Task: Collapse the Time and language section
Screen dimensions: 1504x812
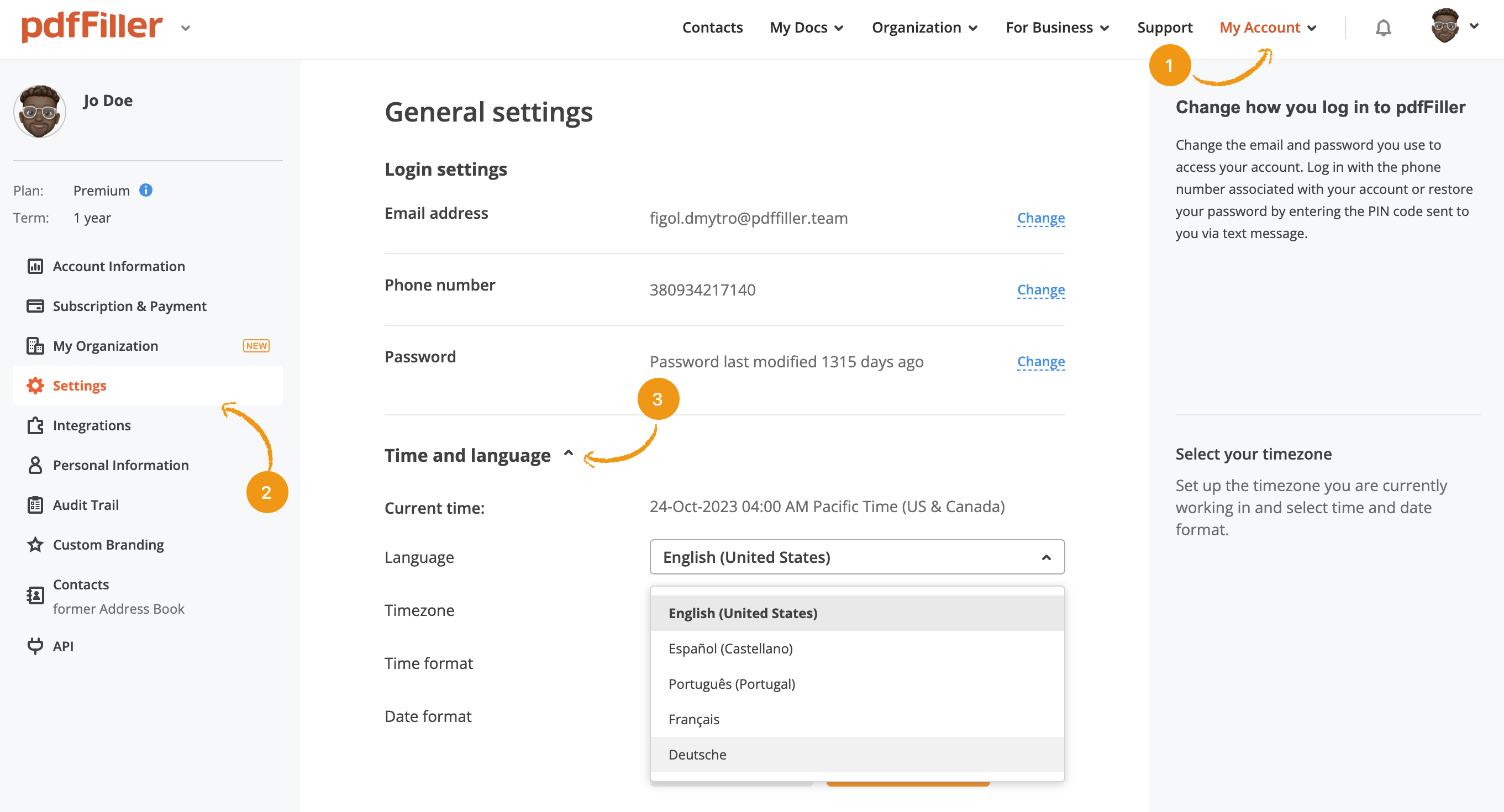Action: tap(568, 454)
